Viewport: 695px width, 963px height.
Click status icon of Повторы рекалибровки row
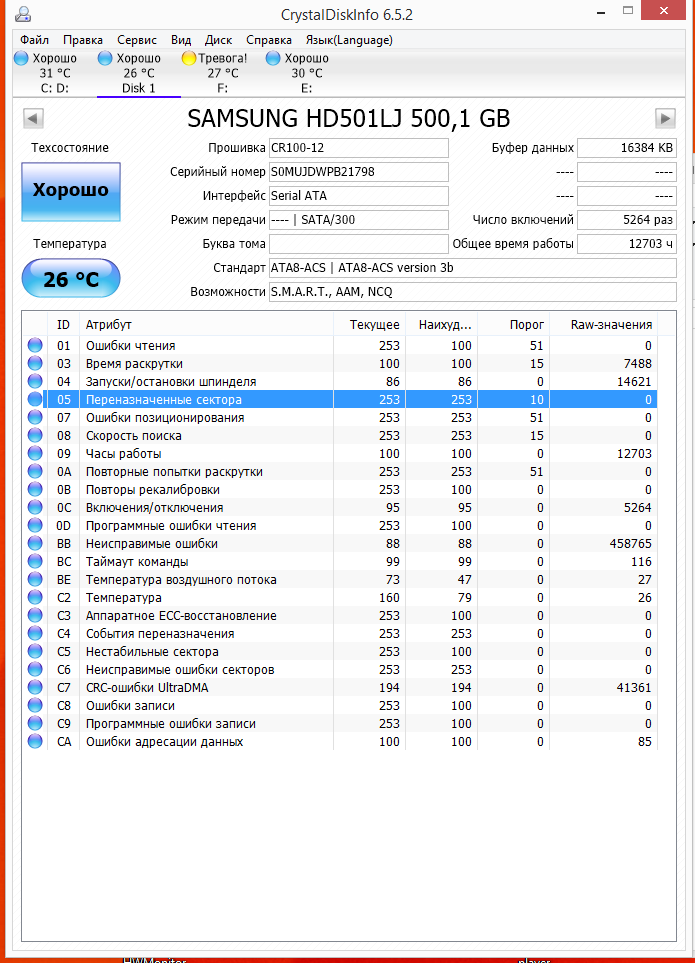[35, 489]
